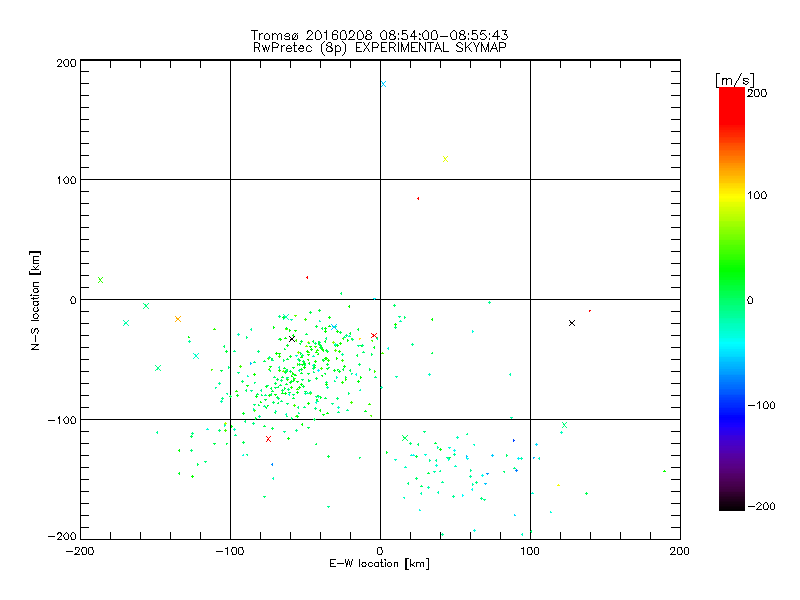Click the E-W axis tick label '100'
This screenshot has width=800, height=600.
[530, 551]
